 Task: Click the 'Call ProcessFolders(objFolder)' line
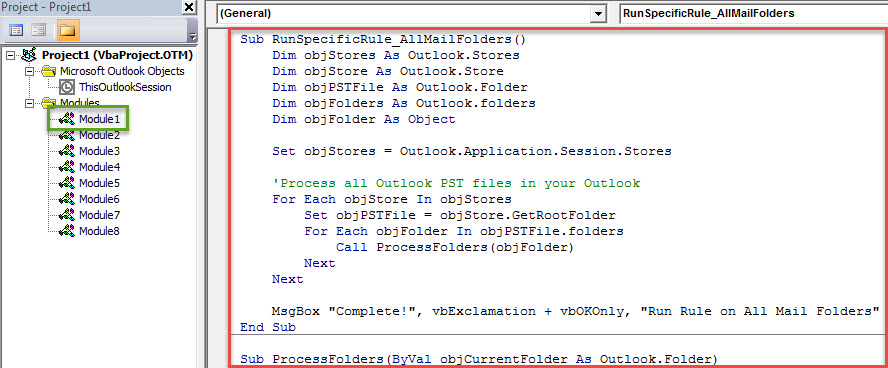click(455, 247)
